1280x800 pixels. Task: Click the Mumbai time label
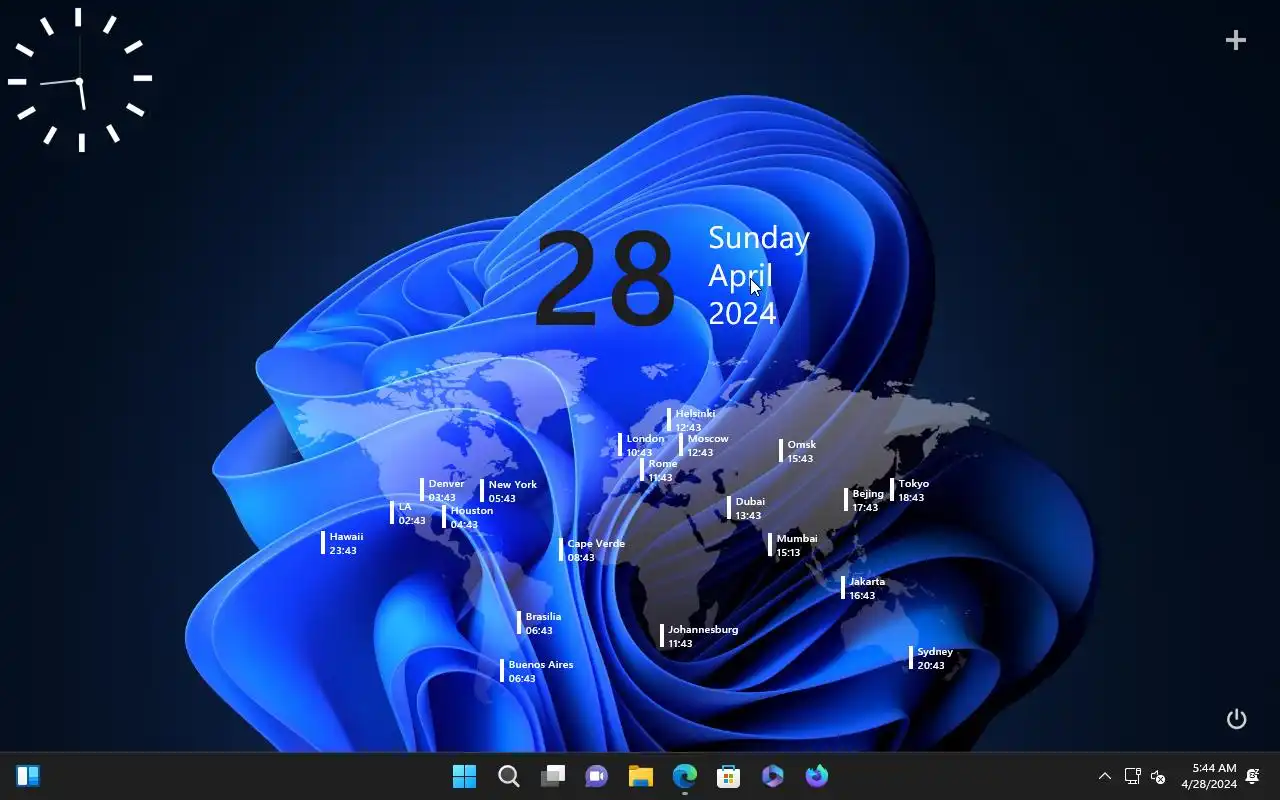[793, 545]
